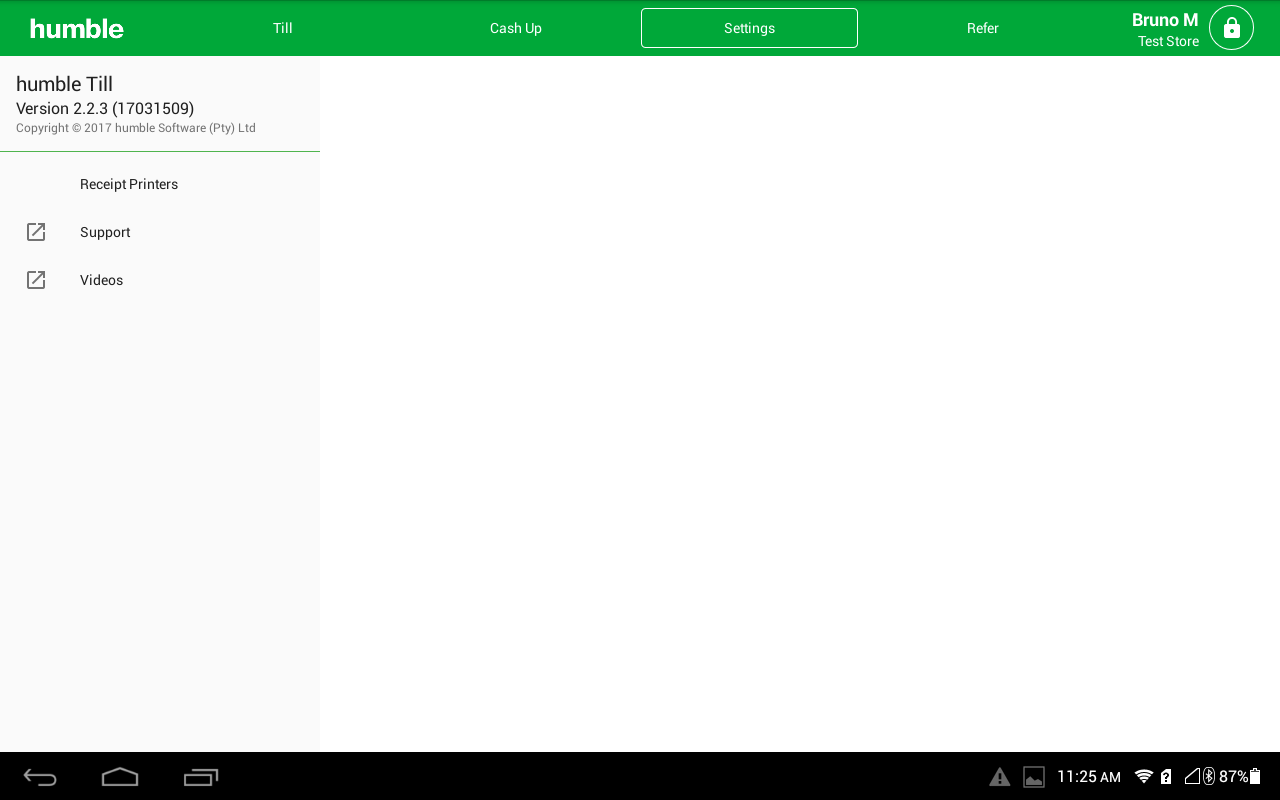Tap the picture notification icon
The width and height of the screenshot is (1280, 800).
click(x=1034, y=777)
